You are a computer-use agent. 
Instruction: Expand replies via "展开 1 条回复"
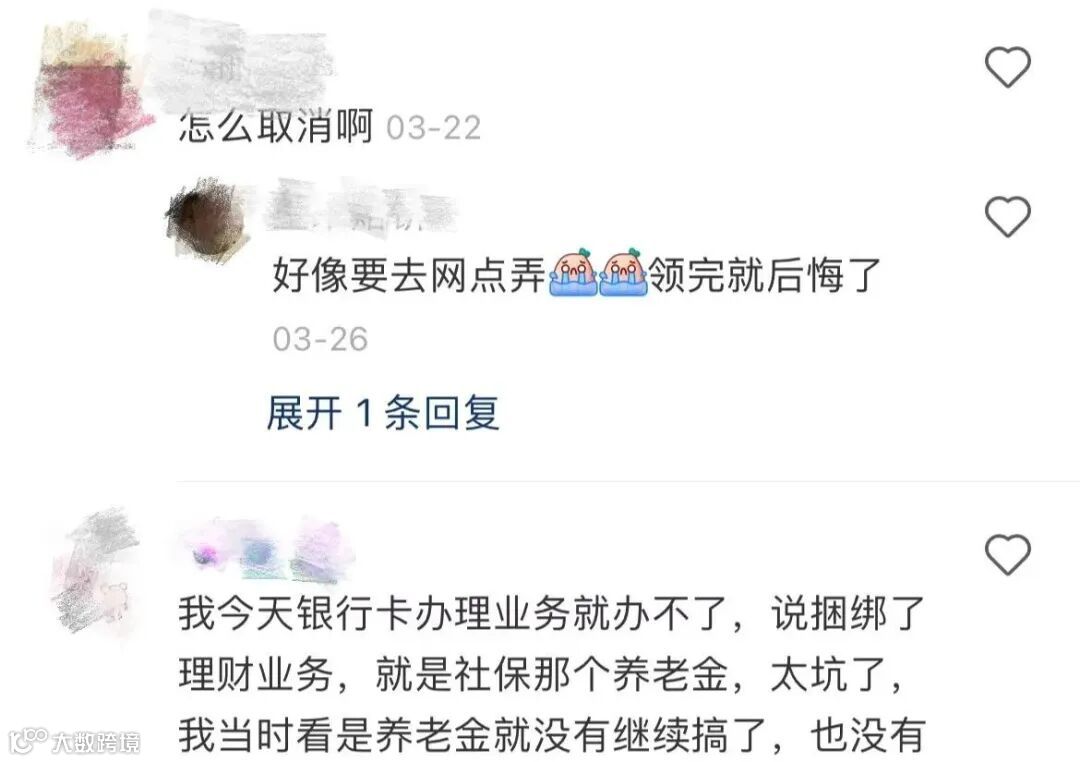tap(383, 413)
